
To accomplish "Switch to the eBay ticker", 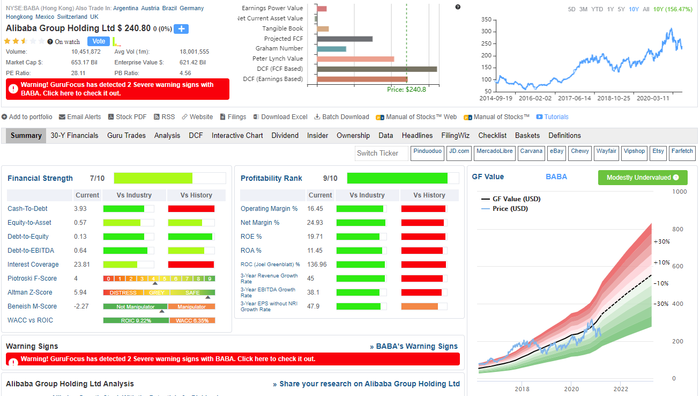I will (556, 153).
